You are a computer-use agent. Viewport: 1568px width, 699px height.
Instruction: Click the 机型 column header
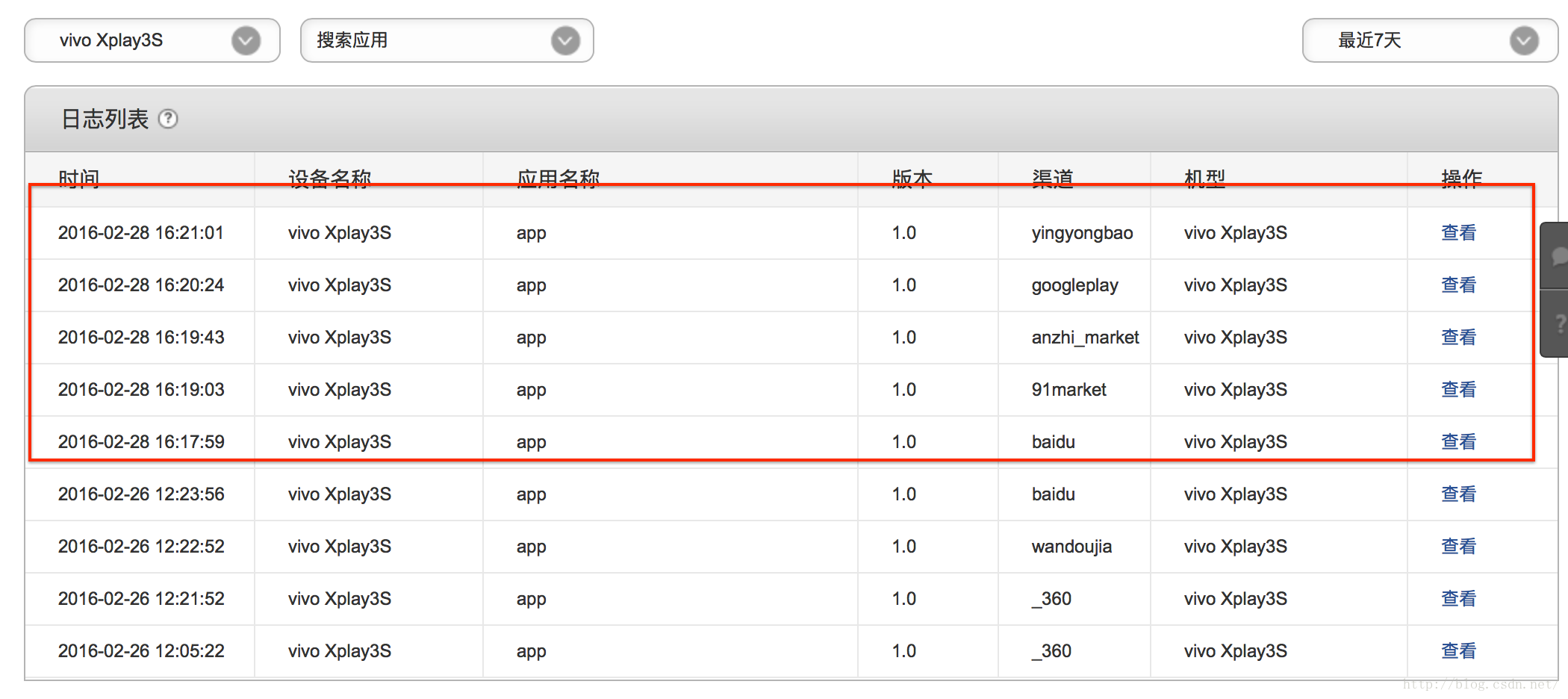click(1204, 179)
